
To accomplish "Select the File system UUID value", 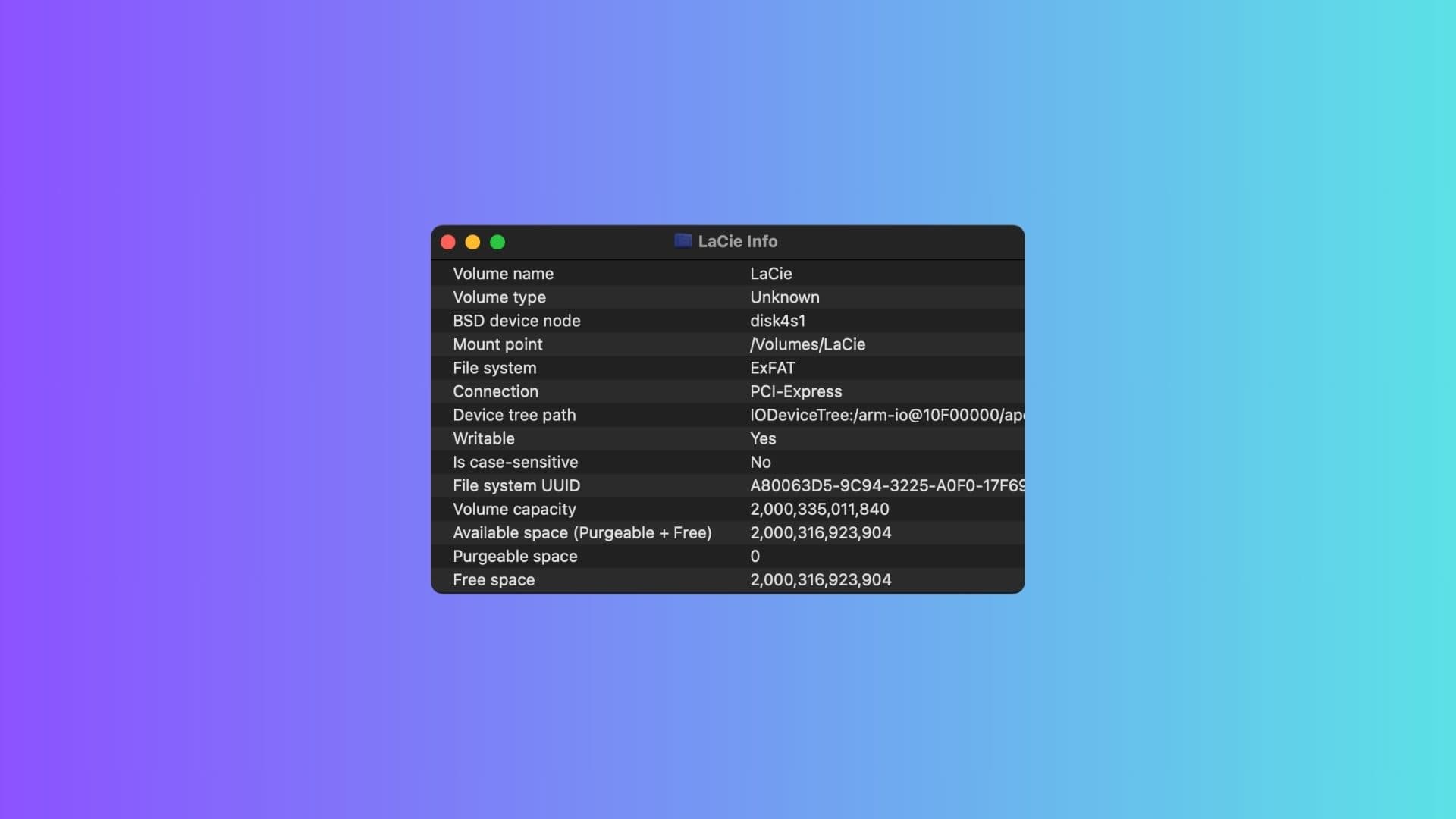I will [887, 485].
